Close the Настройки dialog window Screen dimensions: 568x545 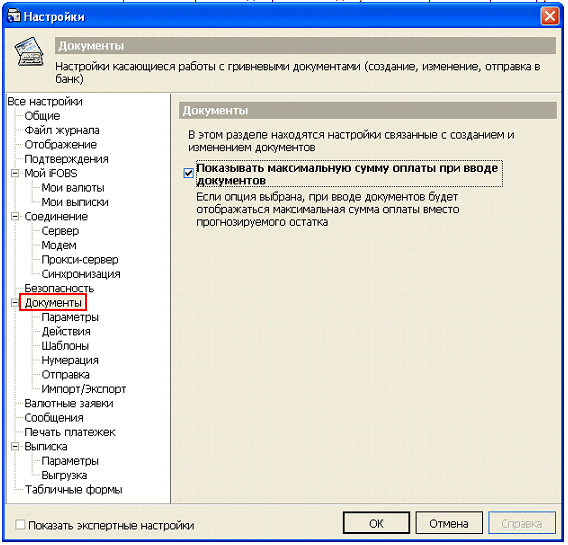coord(550,16)
